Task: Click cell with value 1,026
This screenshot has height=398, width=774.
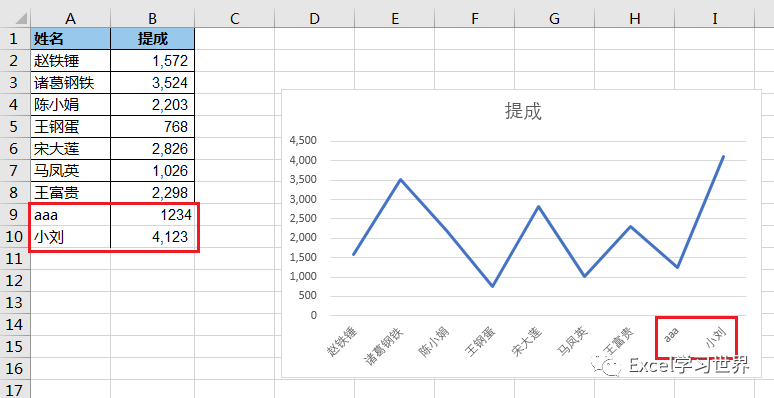Action: pyautogui.click(x=153, y=171)
